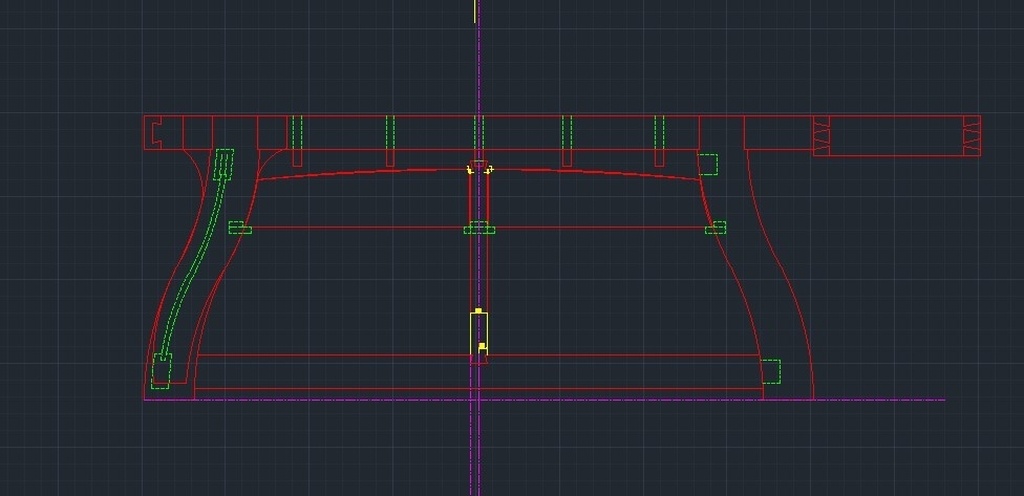This screenshot has width=1024, height=496.
Task: Click the green dashed tenon at upper stretcher's left end
Action: (x=240, y=228)
